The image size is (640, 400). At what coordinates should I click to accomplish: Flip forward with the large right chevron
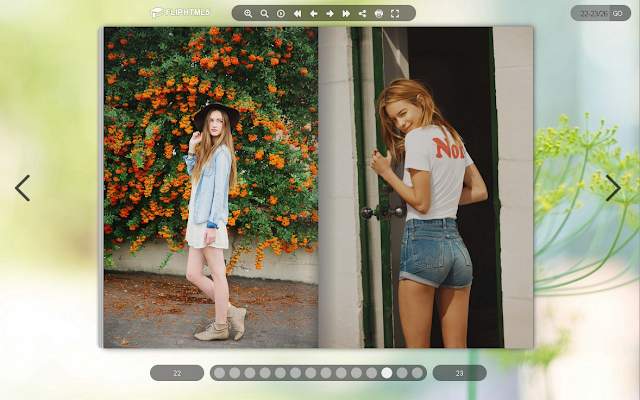(x=613, y=188)
